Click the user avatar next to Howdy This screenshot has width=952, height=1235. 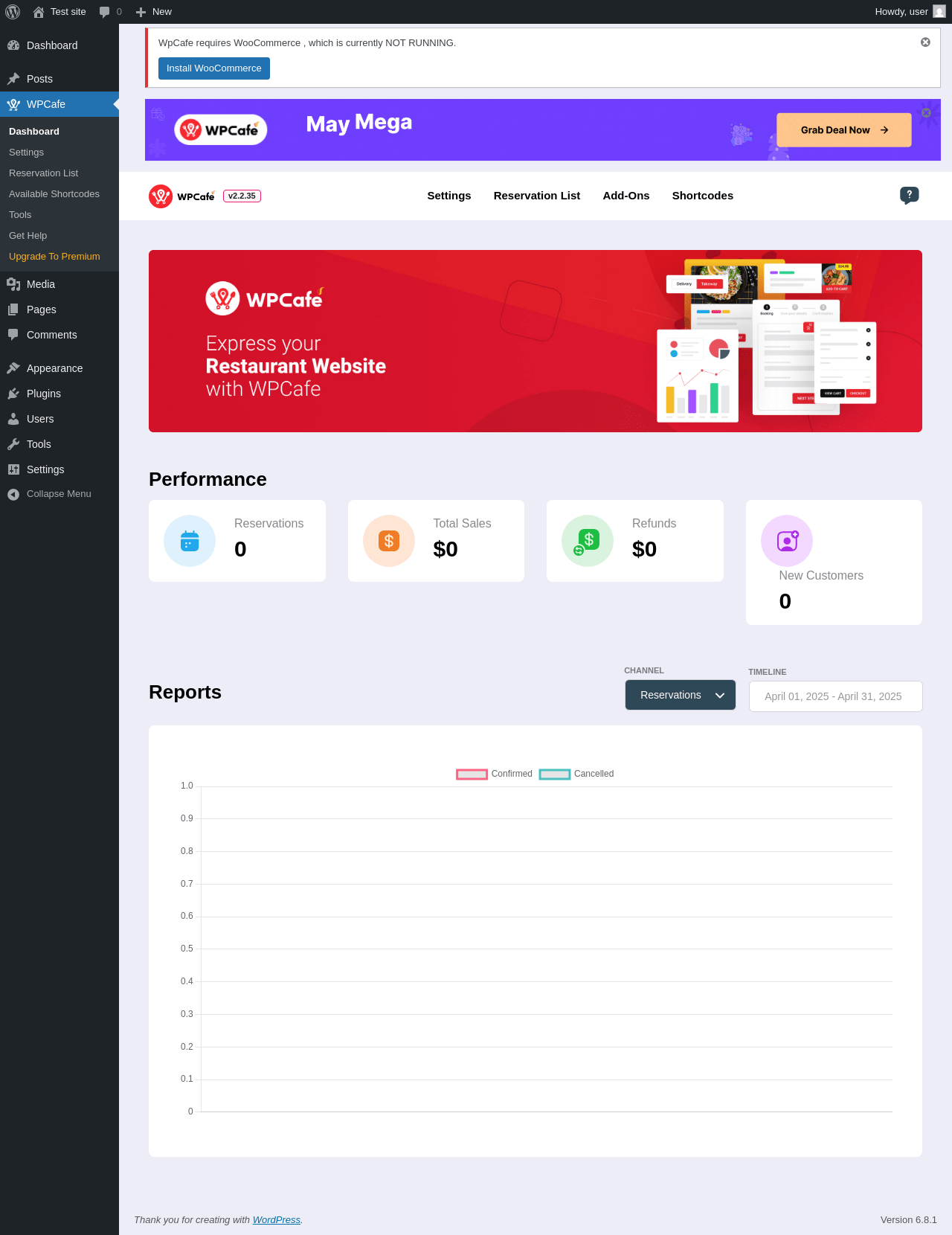(x=939, y=12)
